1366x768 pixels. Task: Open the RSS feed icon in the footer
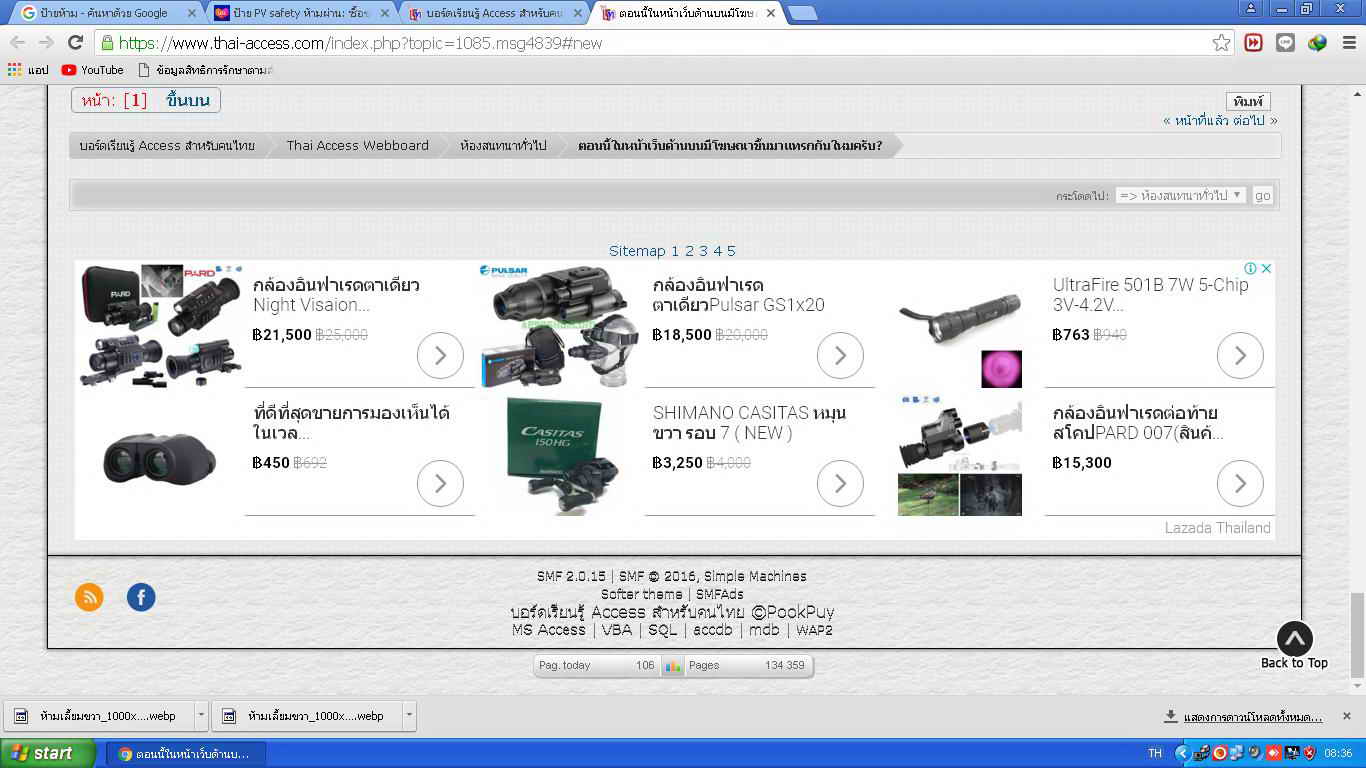click(x=89, y=597)
